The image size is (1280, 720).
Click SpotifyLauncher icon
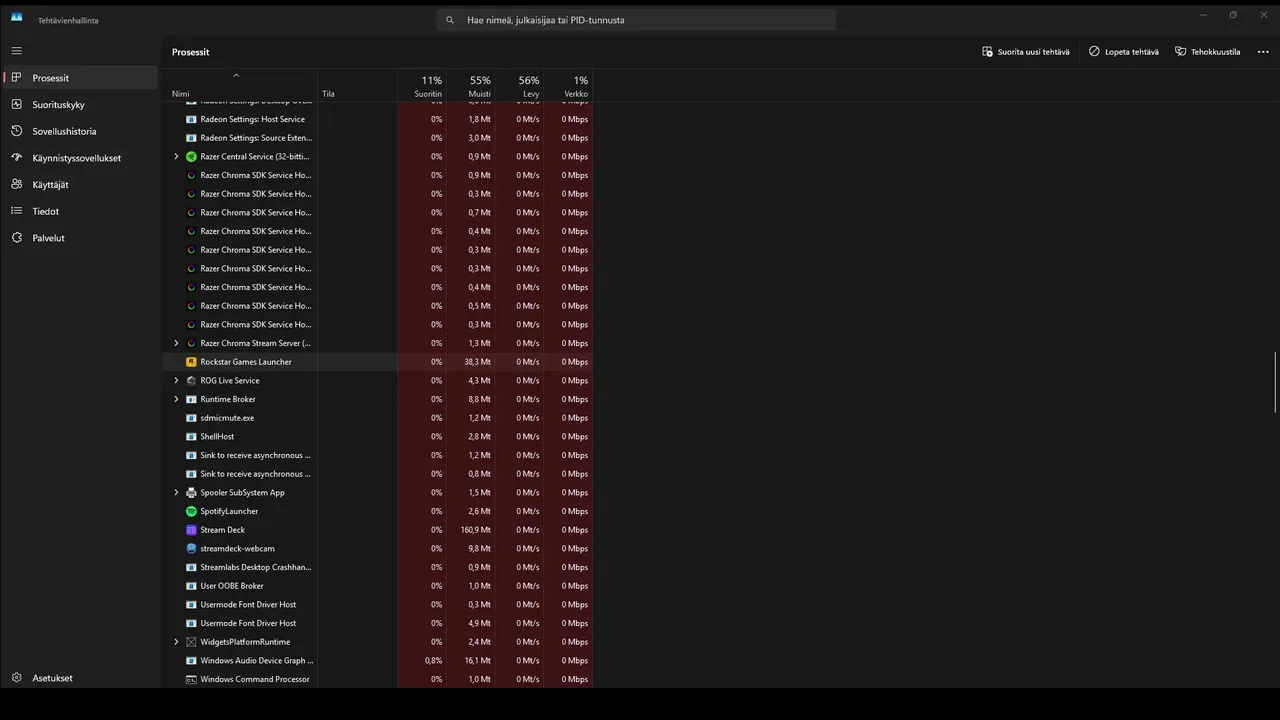click(x=191, y=511)
